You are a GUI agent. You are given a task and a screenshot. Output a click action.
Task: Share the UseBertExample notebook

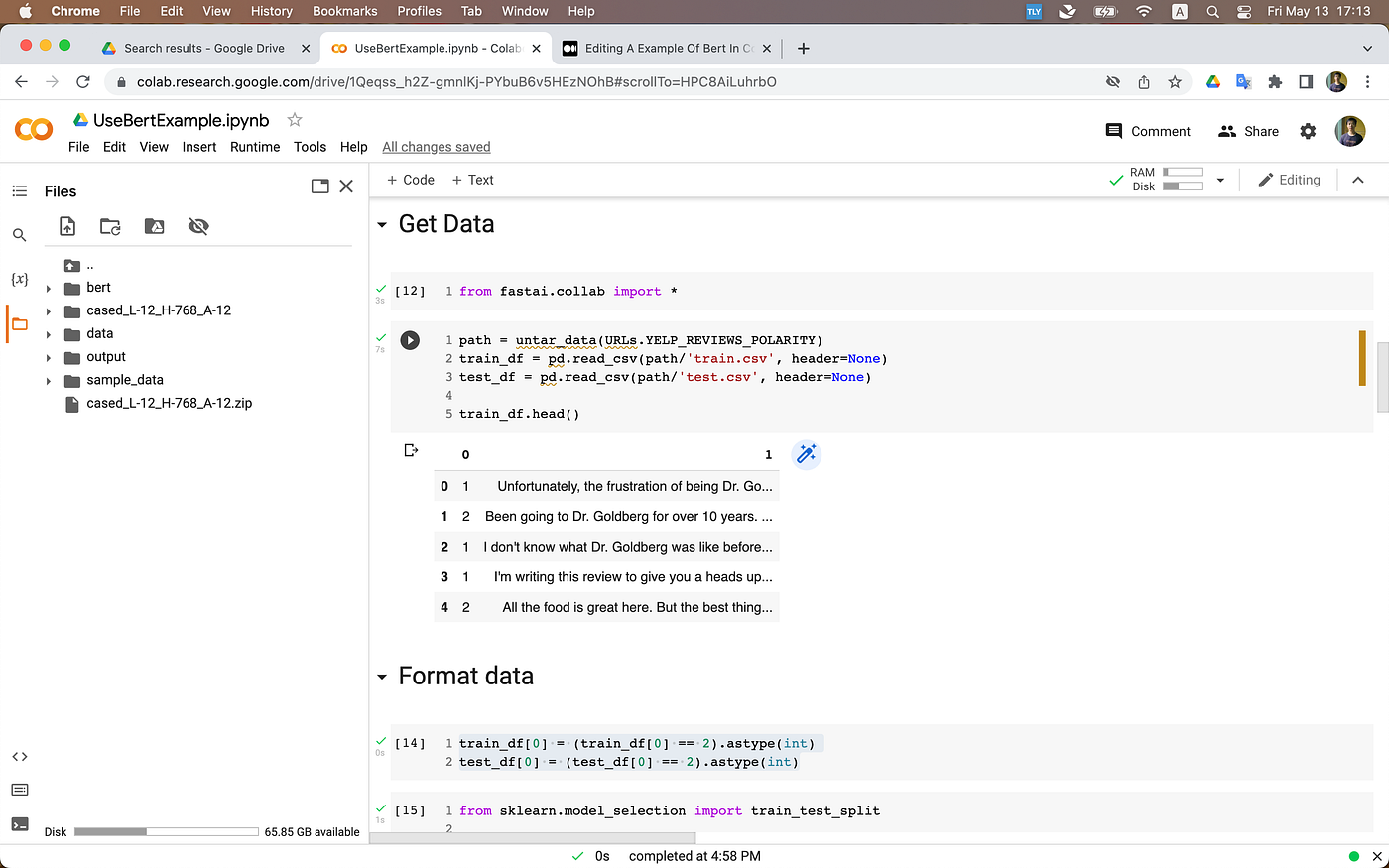click(1247, 130)
